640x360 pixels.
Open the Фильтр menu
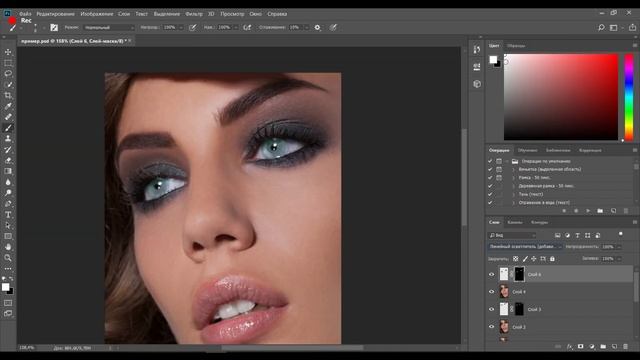click(194, 14)
